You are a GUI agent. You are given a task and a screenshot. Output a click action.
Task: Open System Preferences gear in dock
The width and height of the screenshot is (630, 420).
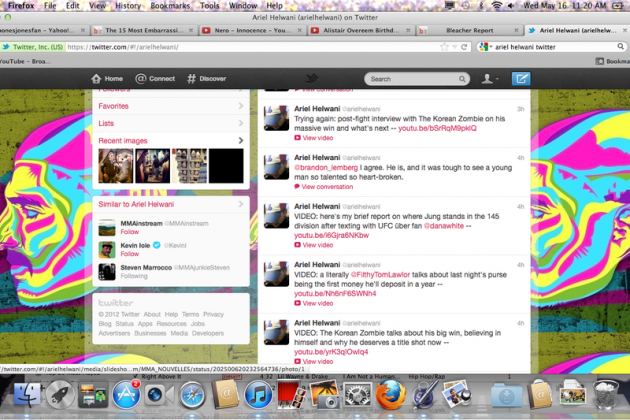click(x=357, y=395)
